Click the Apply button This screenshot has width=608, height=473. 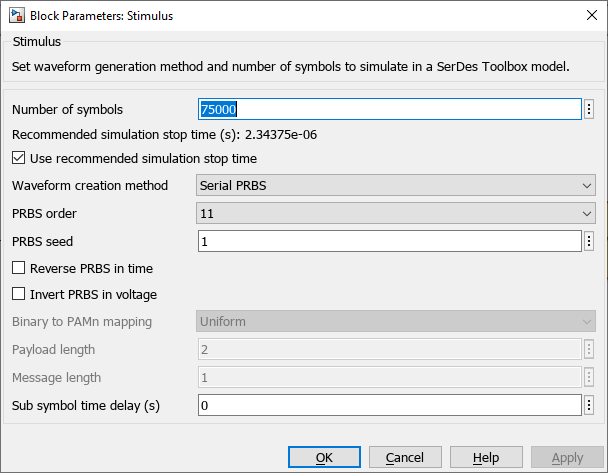pos(567,457)
